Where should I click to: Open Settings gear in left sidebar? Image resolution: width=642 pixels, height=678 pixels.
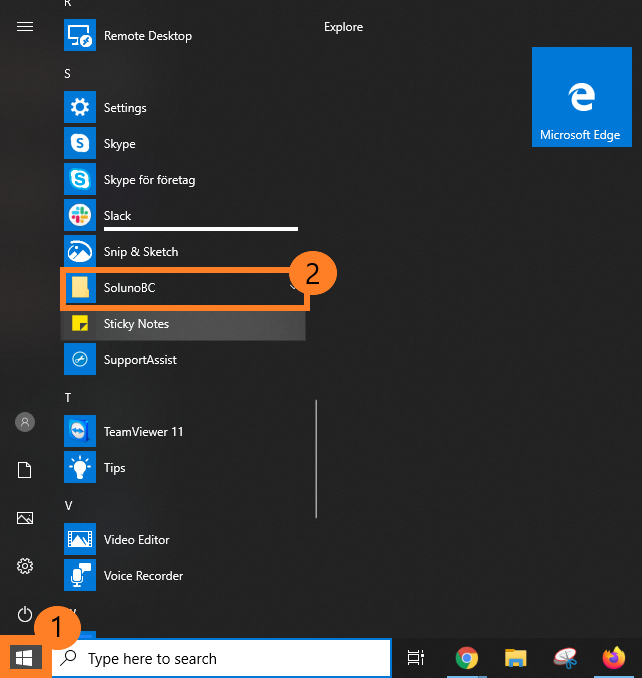click(x=25, y=566)
